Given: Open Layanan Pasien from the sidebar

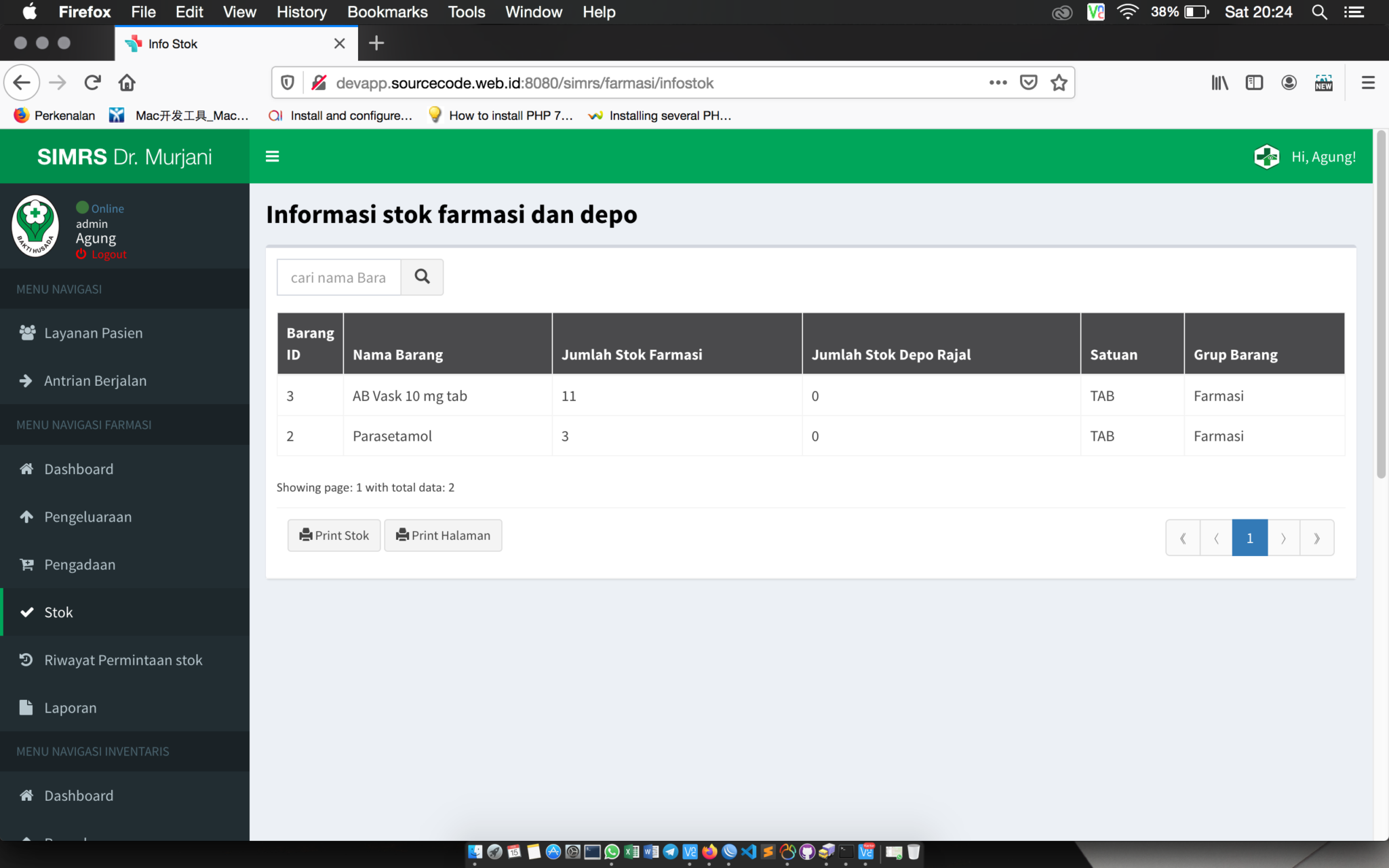Looking at the screenshot, I should 93,332.
